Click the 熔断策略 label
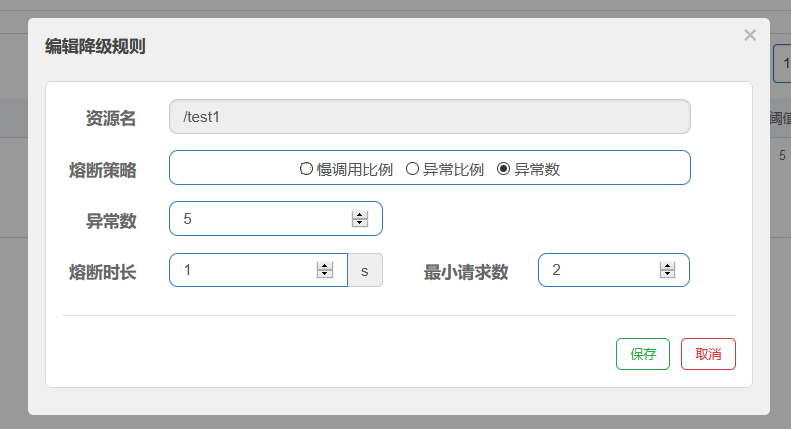This screenshot has height=429, width=791. click(102, 169)
